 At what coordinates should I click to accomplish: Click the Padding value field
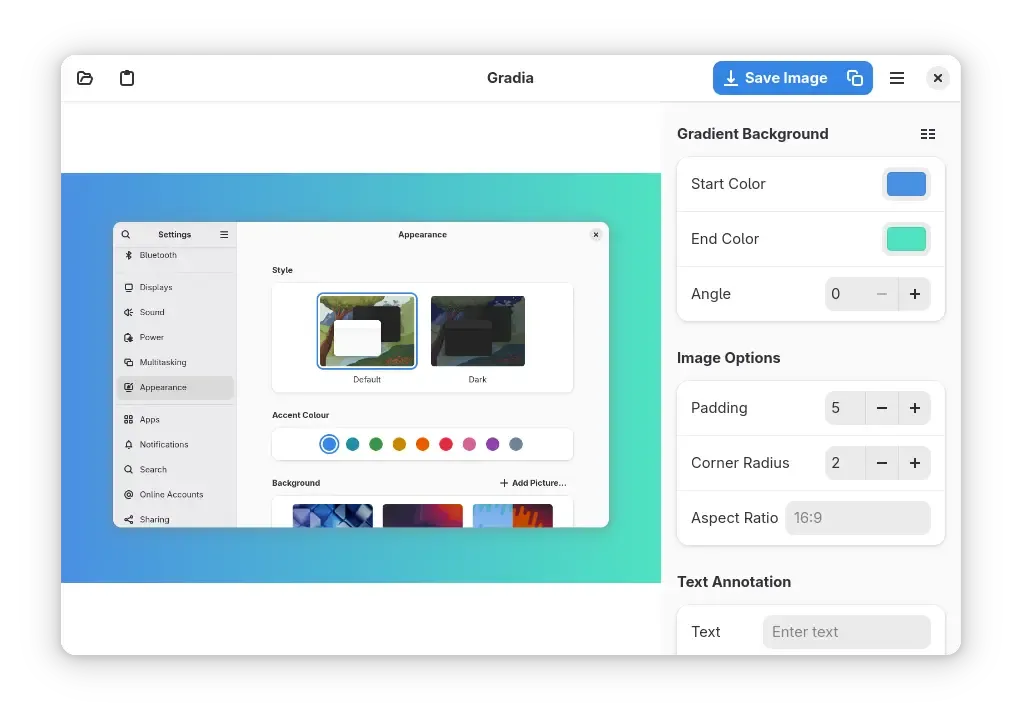tap(844, 408)
